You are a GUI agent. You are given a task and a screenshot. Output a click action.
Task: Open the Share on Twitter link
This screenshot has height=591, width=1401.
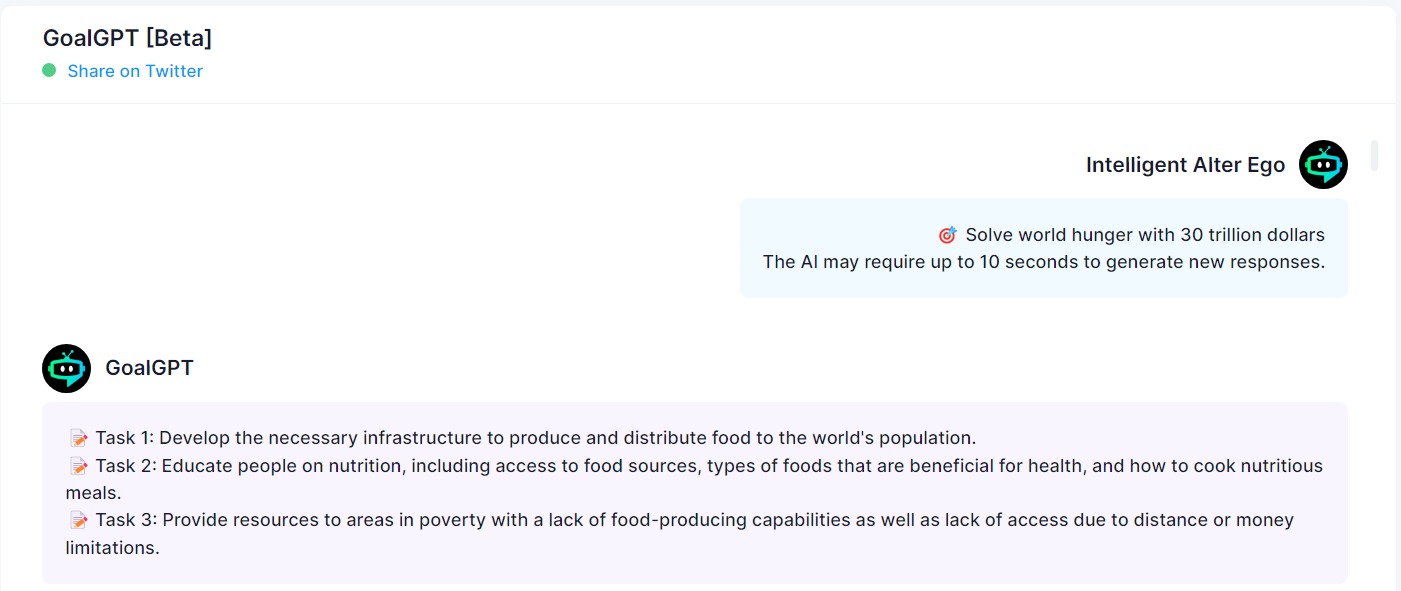(135, 71)
